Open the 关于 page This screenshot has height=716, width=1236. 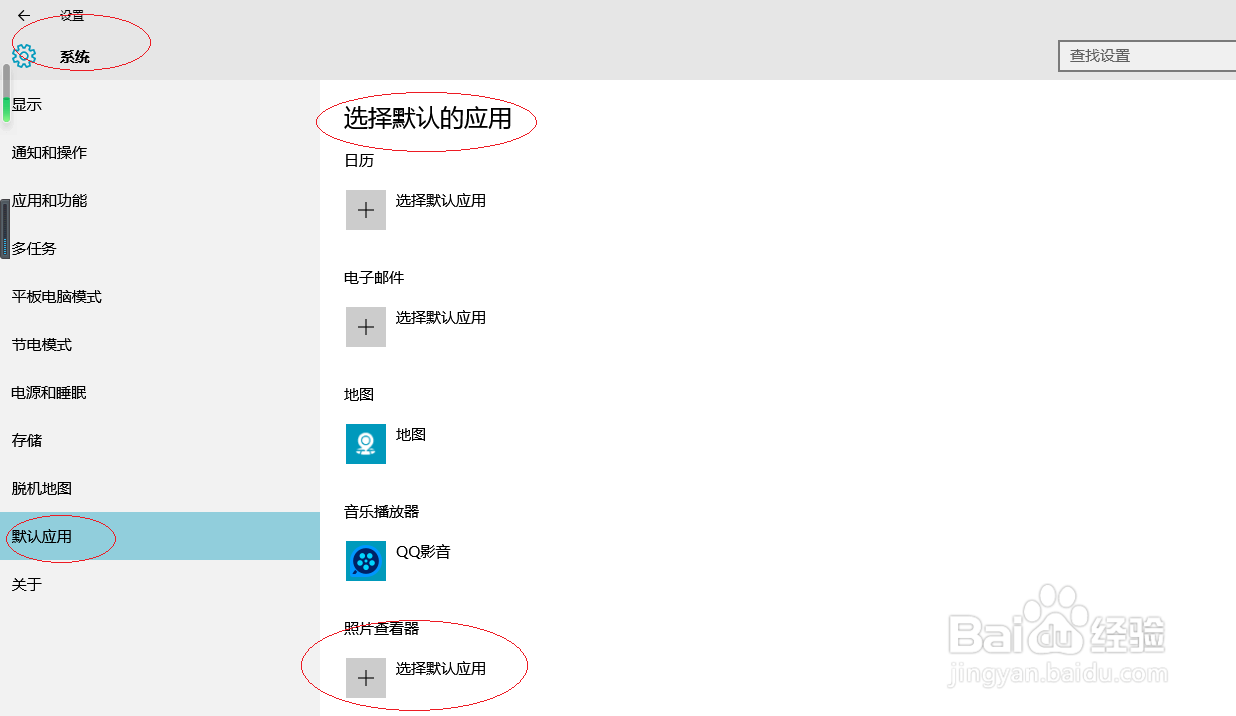[x=26, y=584]
